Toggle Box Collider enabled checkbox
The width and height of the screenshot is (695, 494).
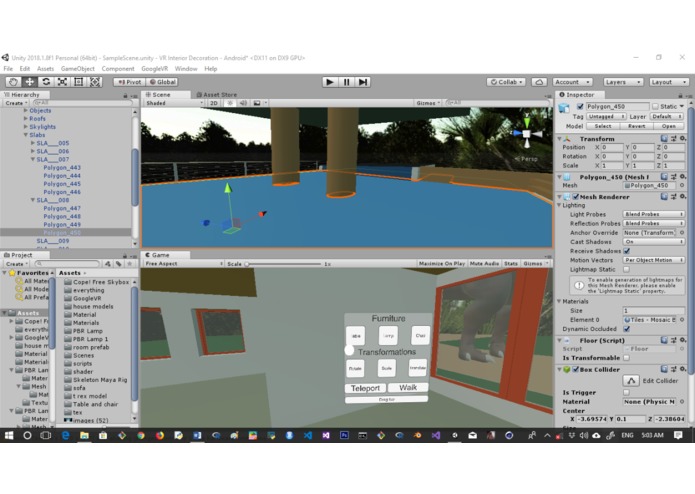click(x=575, y=370)
